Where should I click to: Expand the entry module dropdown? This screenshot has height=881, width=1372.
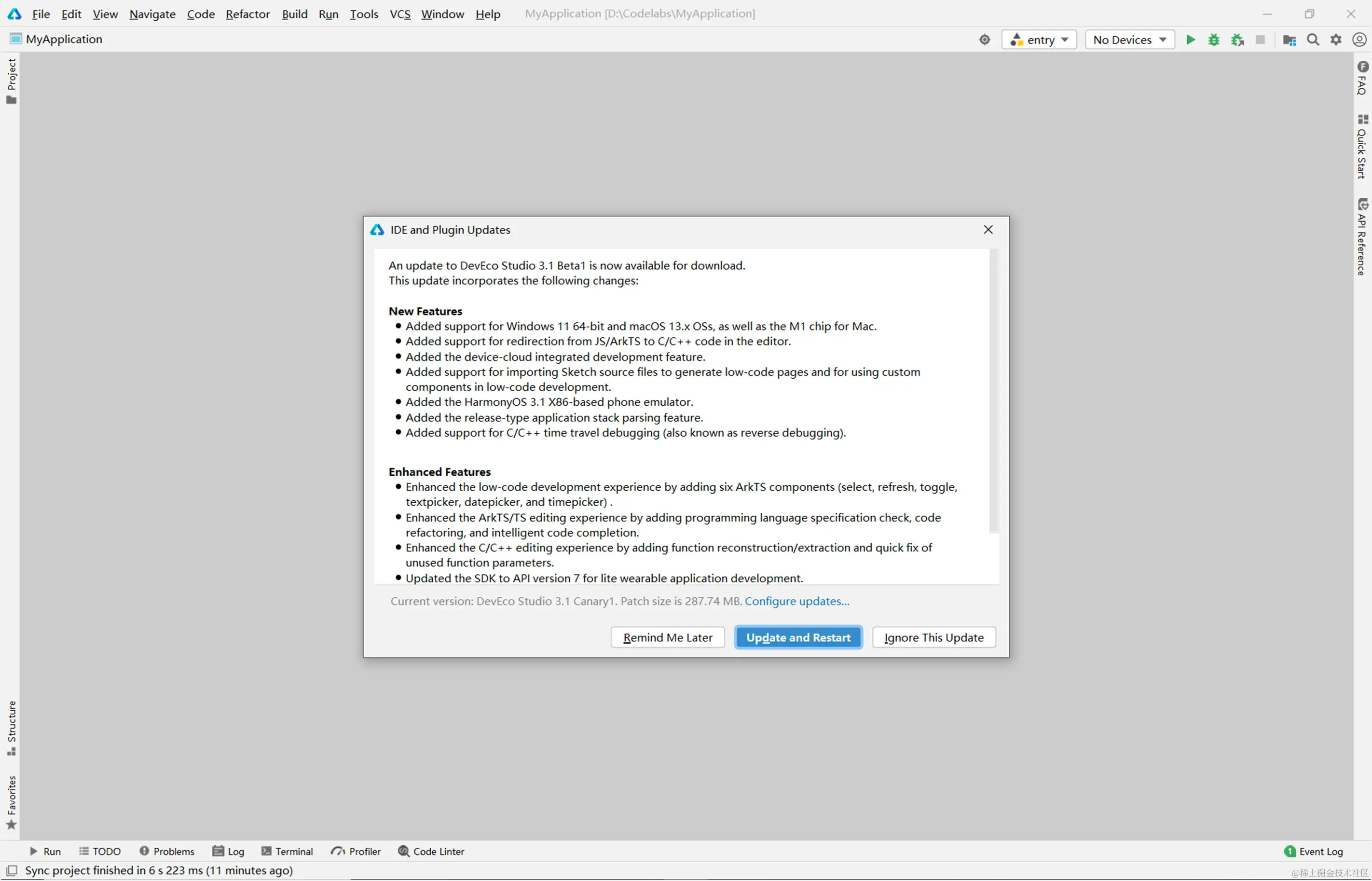pos(1039,40)
